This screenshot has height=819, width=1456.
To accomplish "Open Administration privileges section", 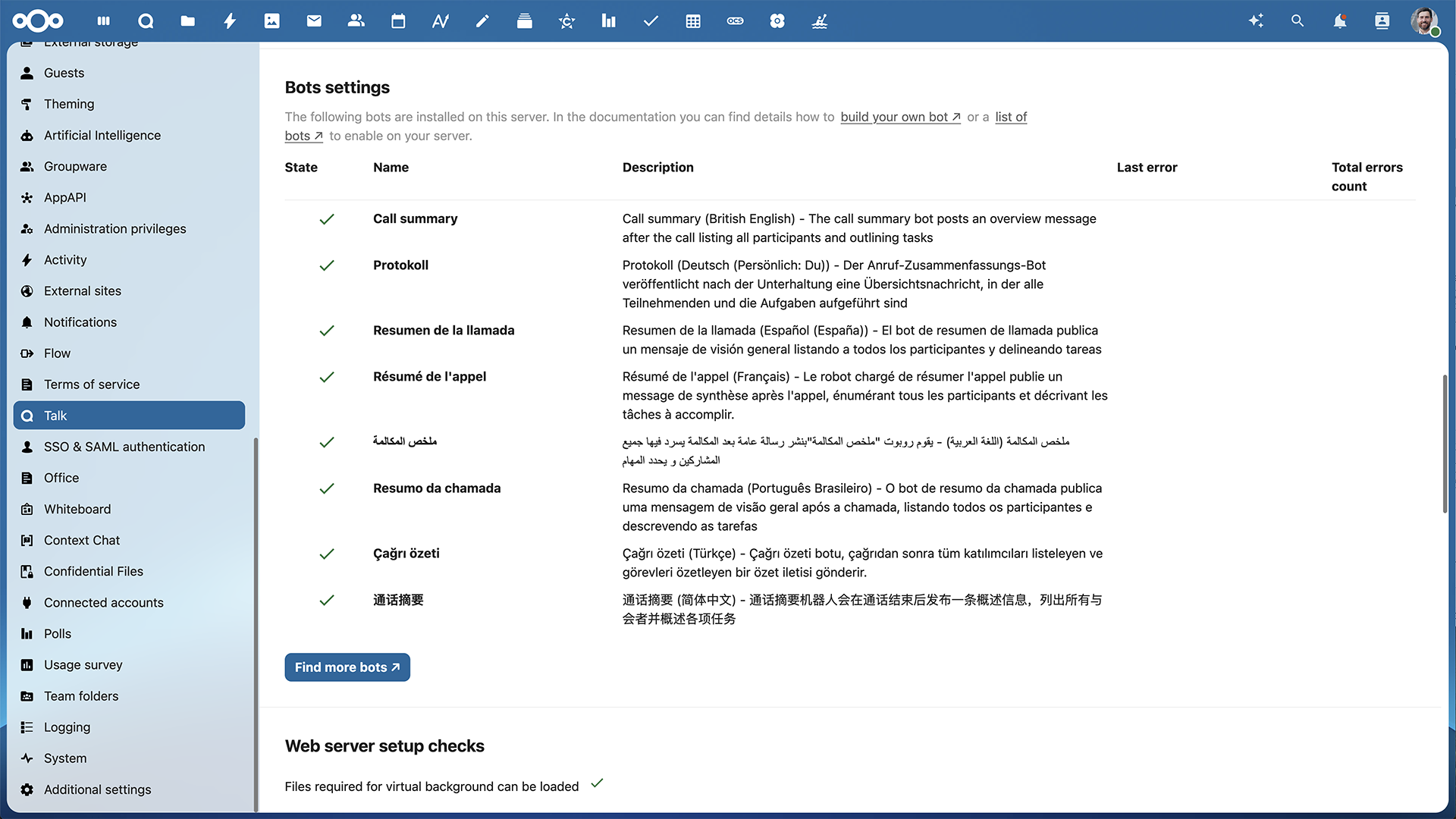I will coord(129,228).
